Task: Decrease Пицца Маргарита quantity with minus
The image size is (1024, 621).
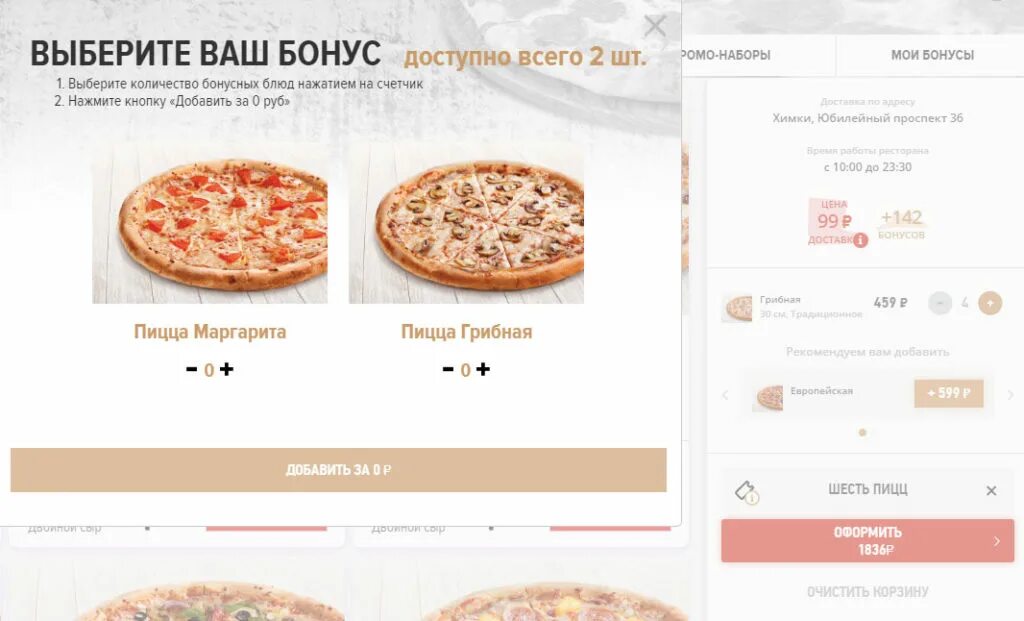Action: tap(191, 370)
